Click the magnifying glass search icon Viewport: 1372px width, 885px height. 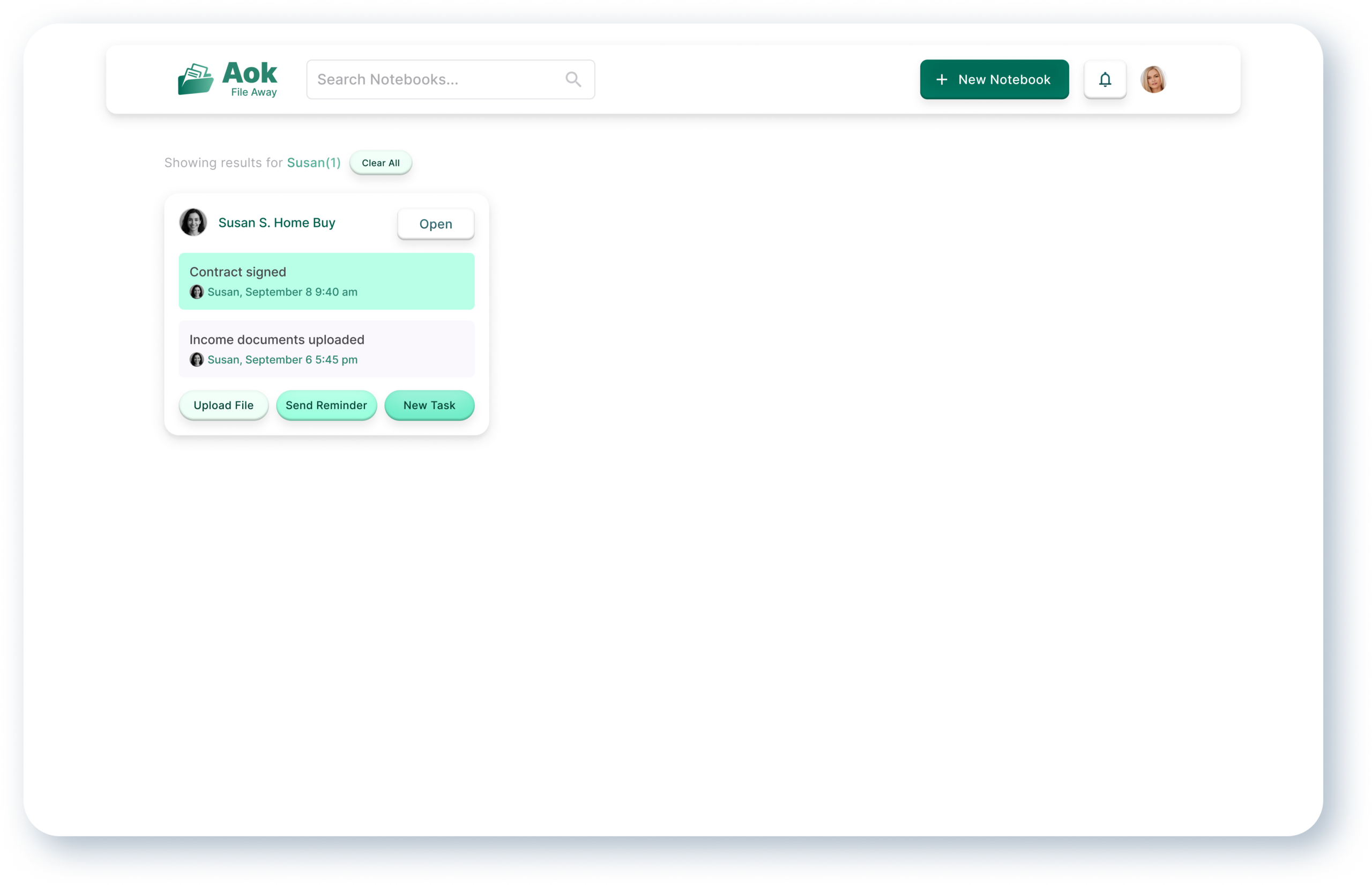(x=573, y=79)
